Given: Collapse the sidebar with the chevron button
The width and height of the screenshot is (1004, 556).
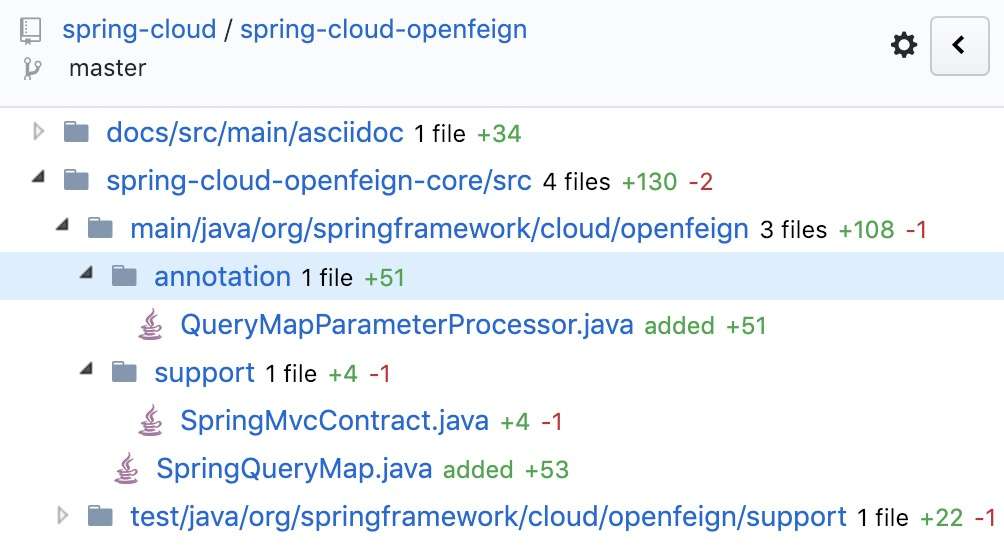Looking at the screenshot, I should pos(959,45).
